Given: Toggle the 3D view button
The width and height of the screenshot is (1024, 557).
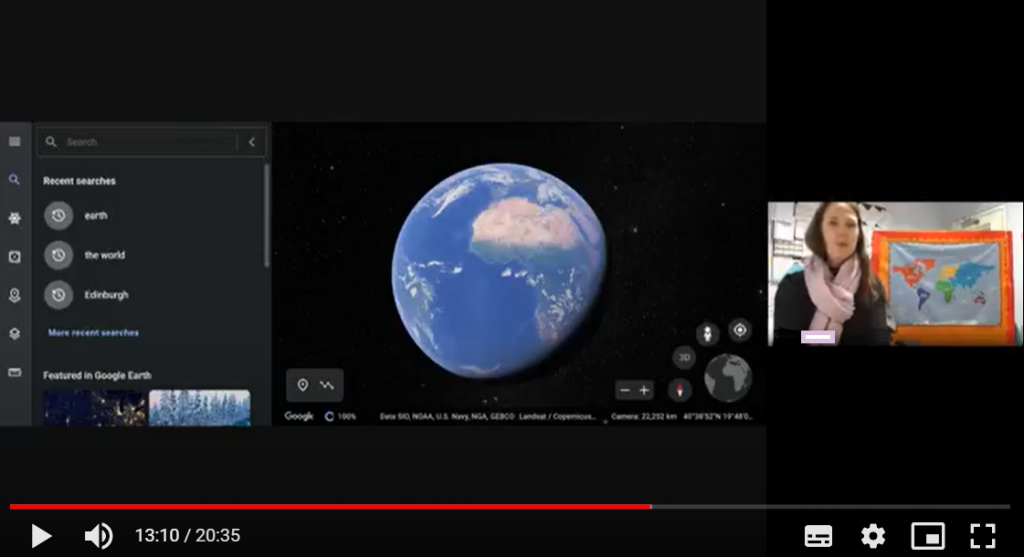Looking at the screenshot, I should [684, 357].
